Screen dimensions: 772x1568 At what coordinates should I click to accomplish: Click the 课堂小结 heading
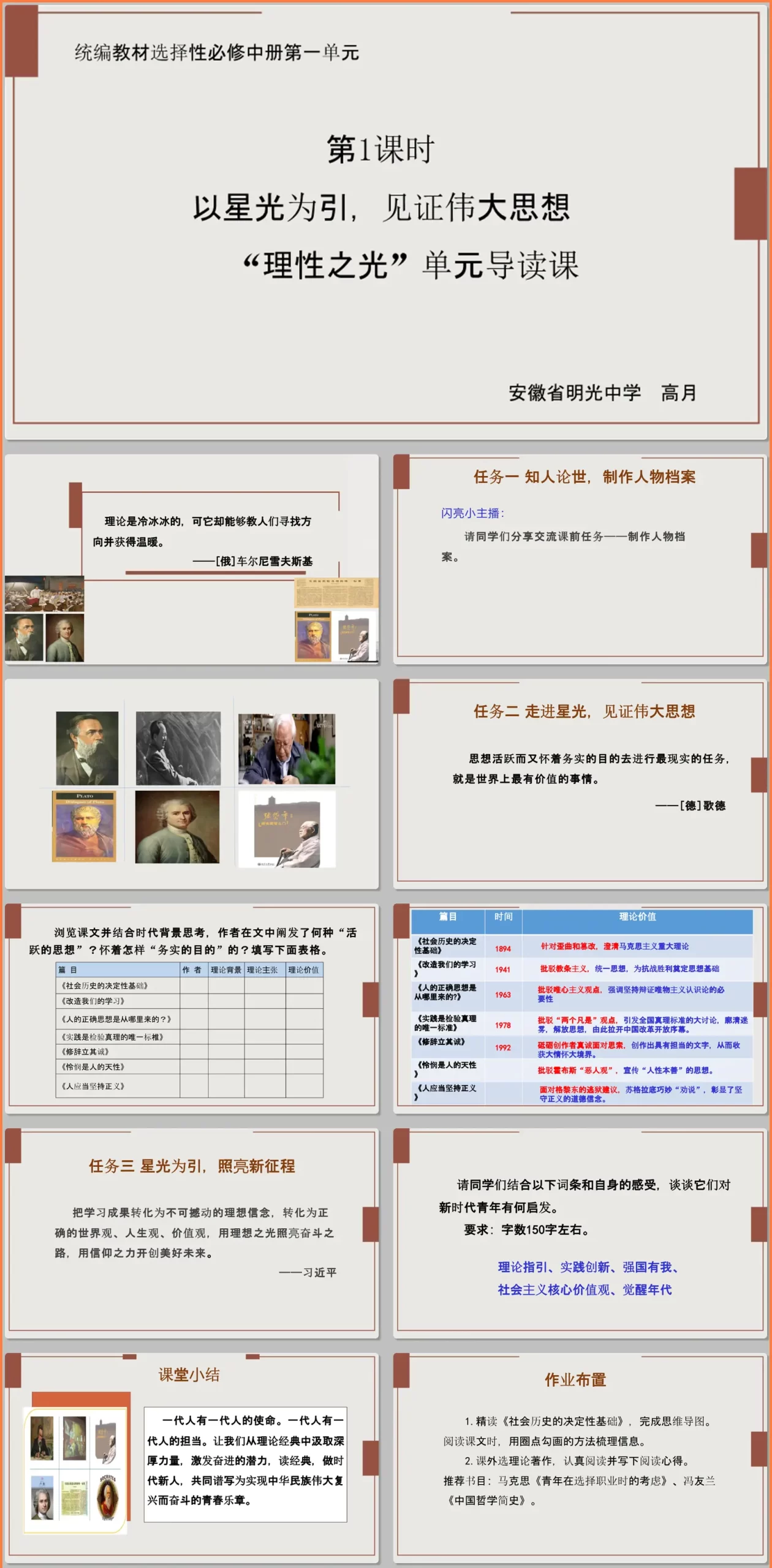pyautogui.click(x=189, y=1374)
